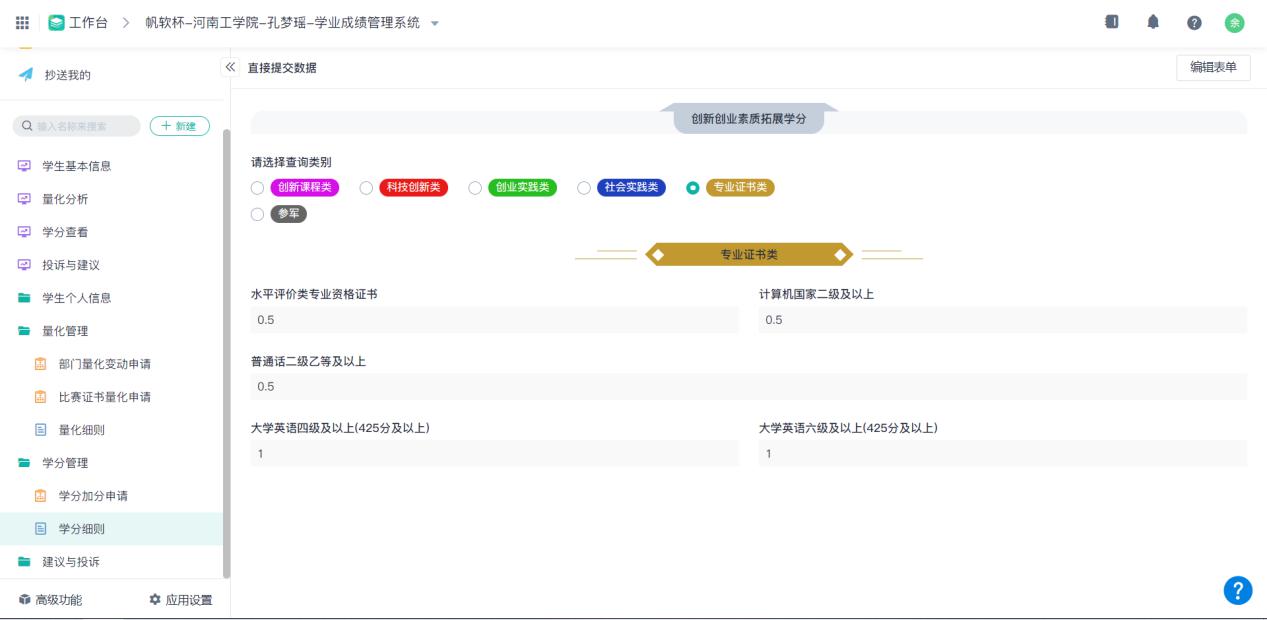Choose the 参军 radio option

pos(258,214)
